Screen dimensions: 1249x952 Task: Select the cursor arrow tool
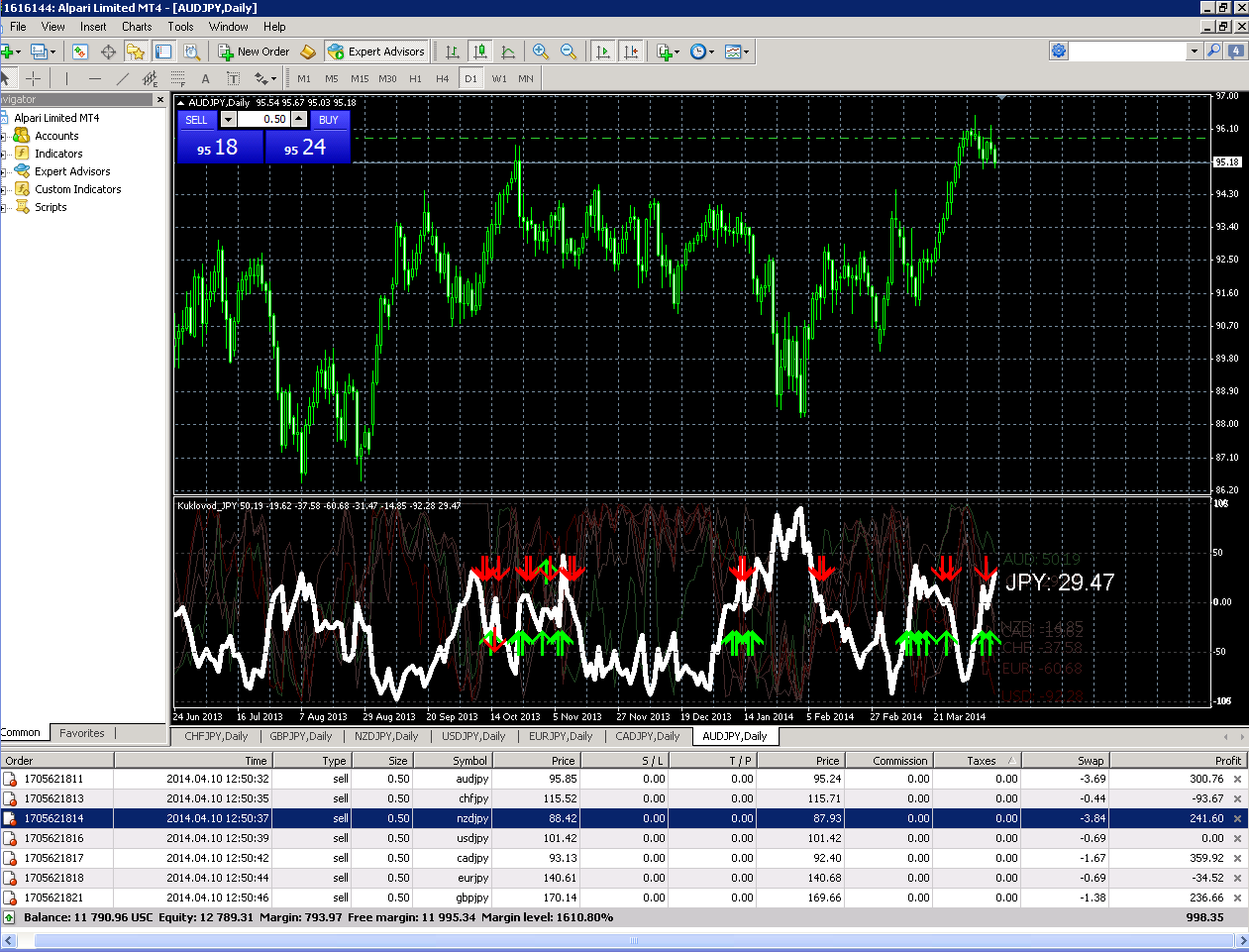pyautogui.click(x=6, y=78)
